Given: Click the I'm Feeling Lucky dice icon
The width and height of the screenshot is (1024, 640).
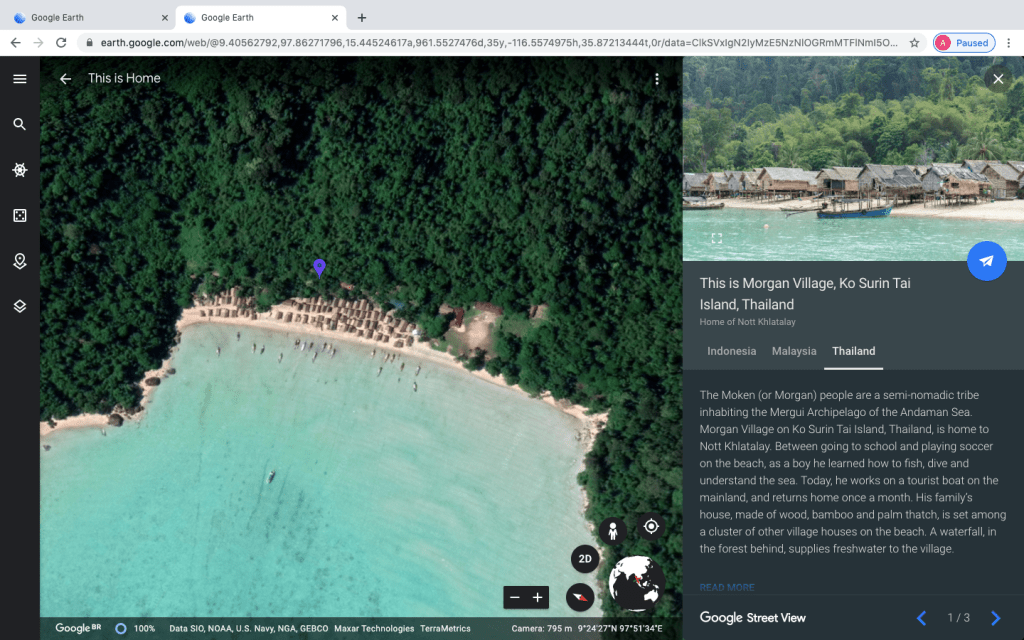Looking at the screenshot, I should [x=19, y=215].
